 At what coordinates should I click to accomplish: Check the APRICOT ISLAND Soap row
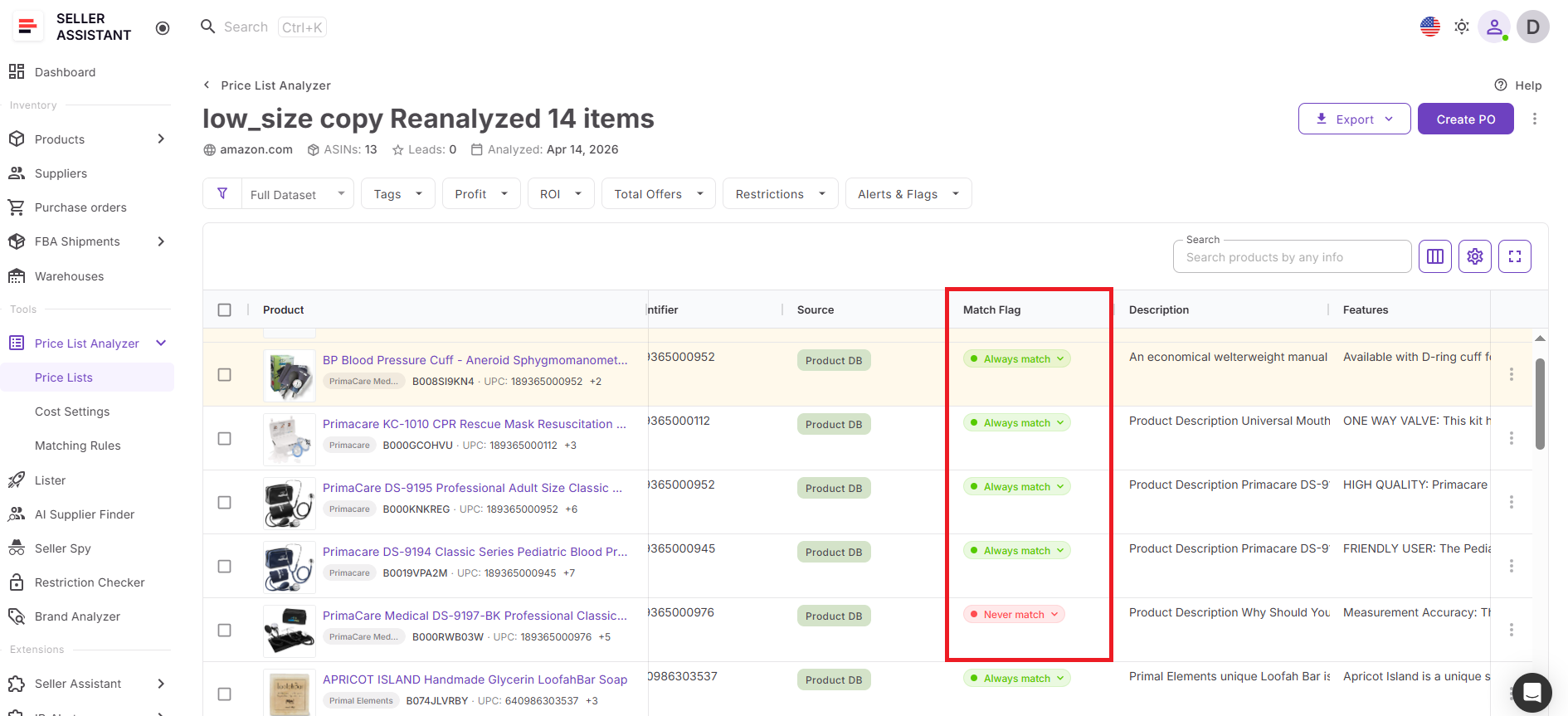point(224,694)
